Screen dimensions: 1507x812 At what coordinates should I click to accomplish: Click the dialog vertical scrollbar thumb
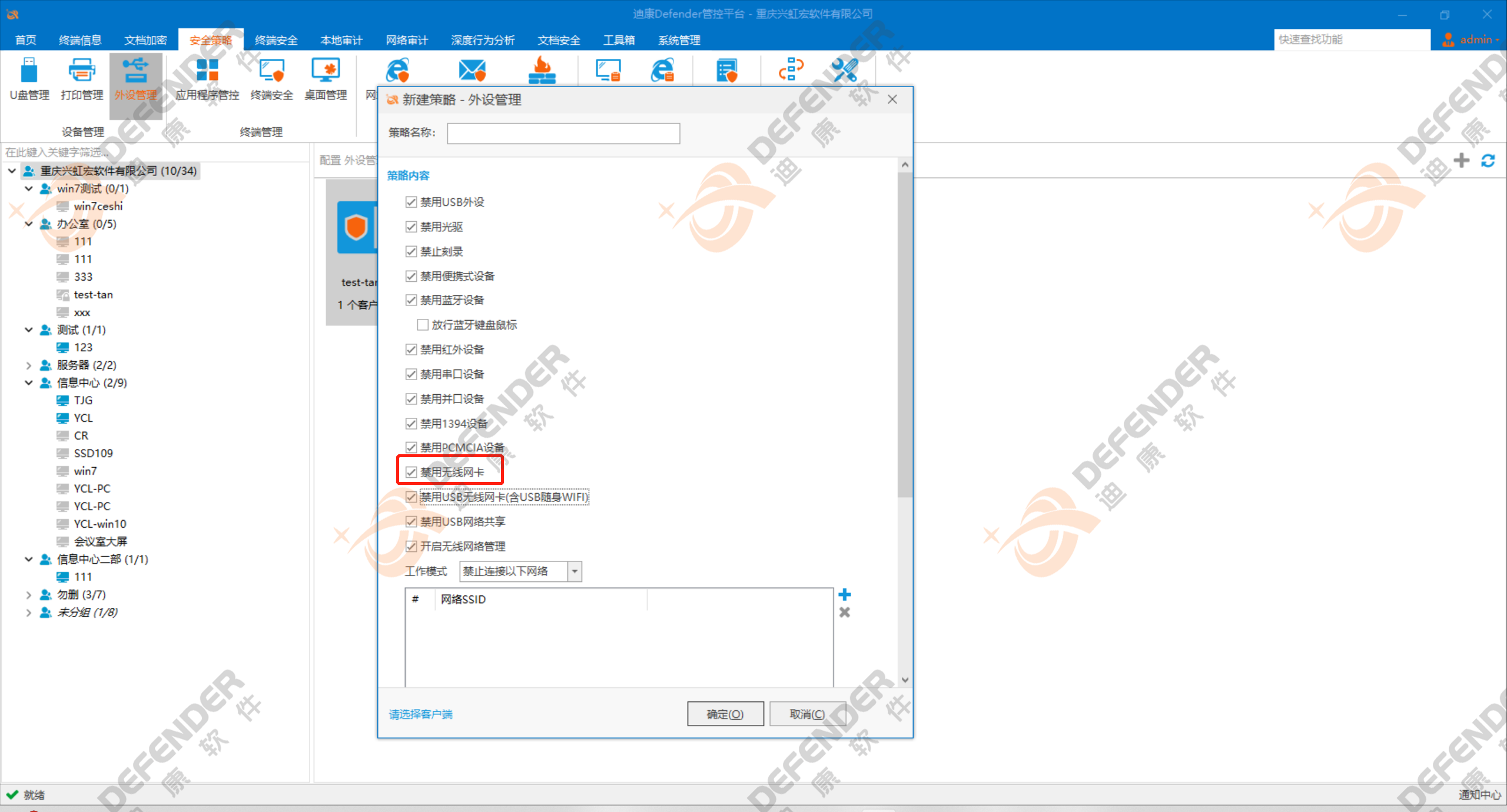(905, 334)
